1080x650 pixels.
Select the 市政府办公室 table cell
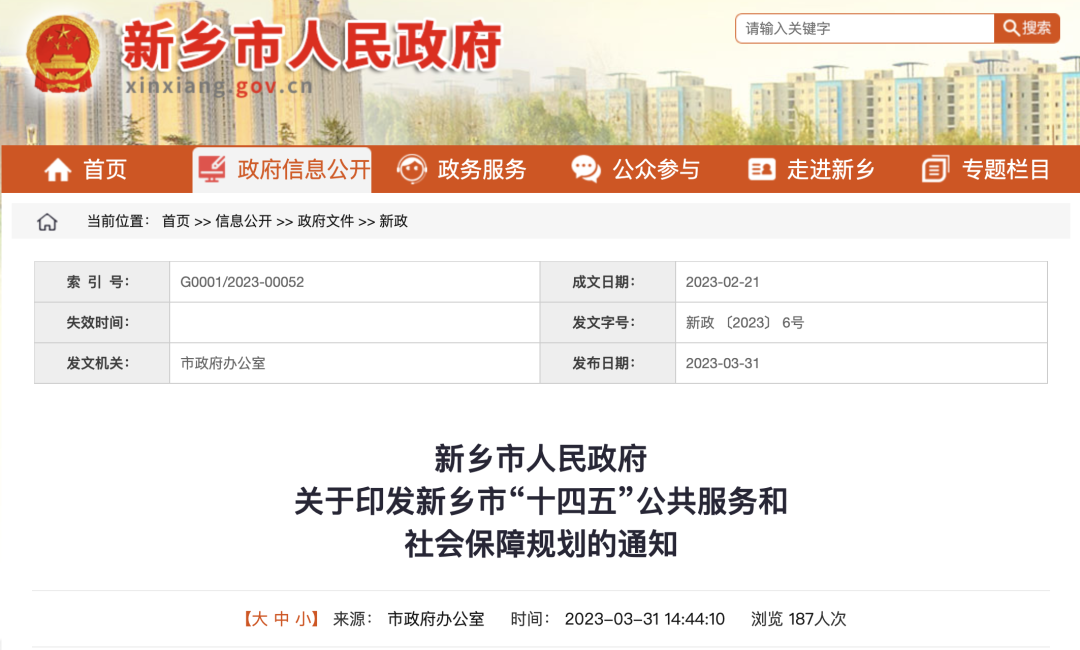point(354,364)
